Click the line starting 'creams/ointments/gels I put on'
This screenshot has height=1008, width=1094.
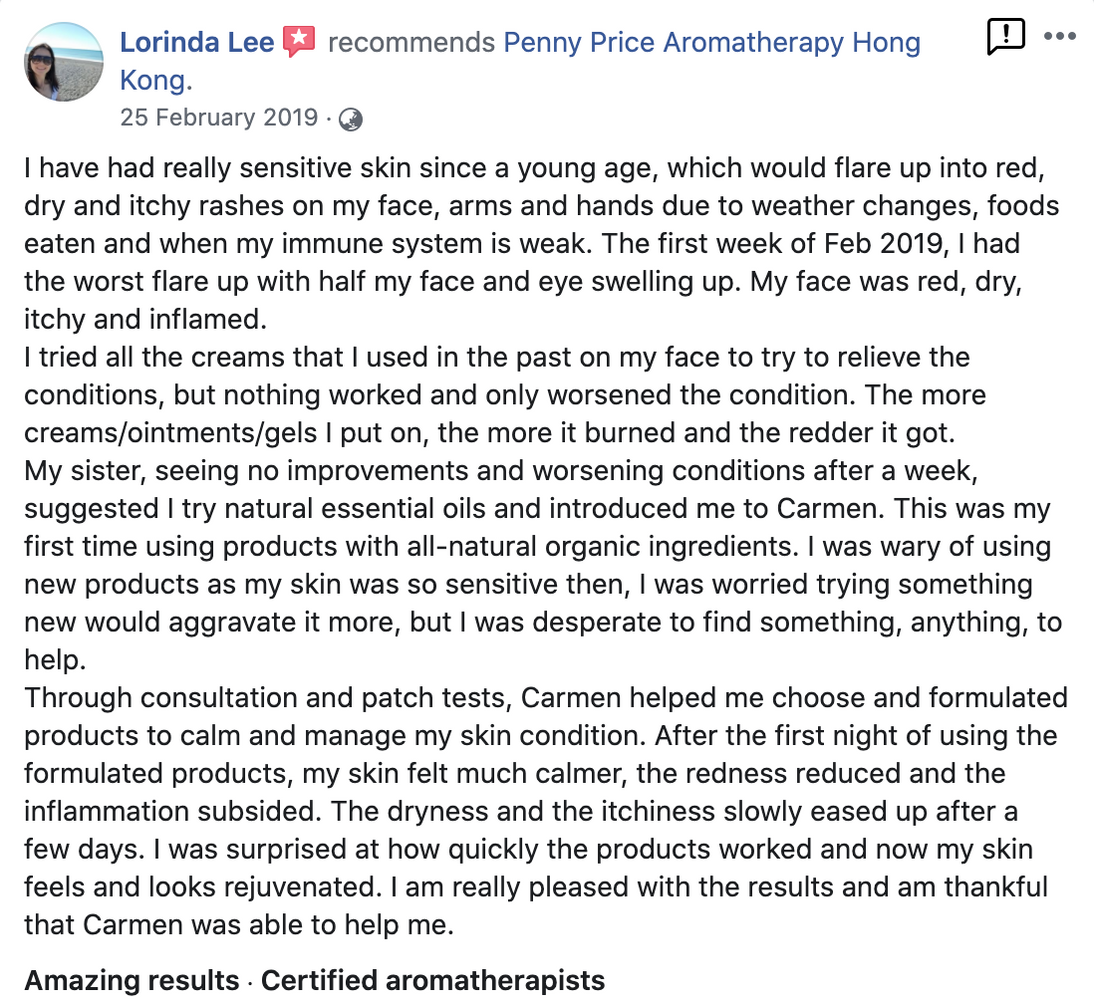489,433
